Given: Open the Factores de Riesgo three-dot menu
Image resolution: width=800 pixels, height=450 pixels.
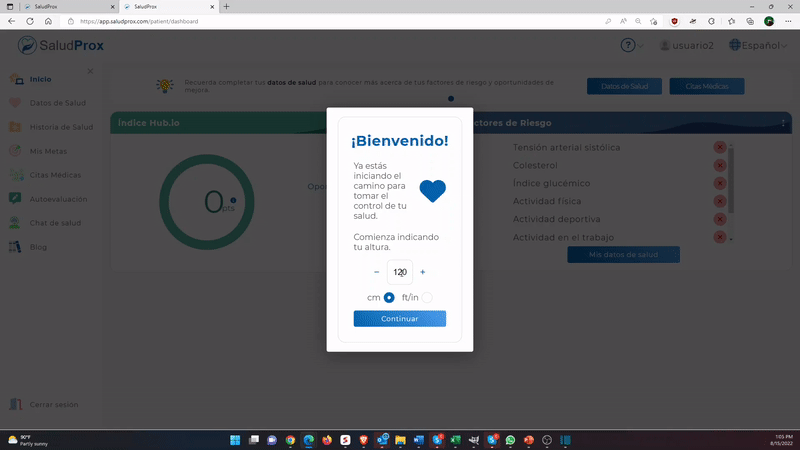Looking at the screenshot, I should [x=783, y=123].
